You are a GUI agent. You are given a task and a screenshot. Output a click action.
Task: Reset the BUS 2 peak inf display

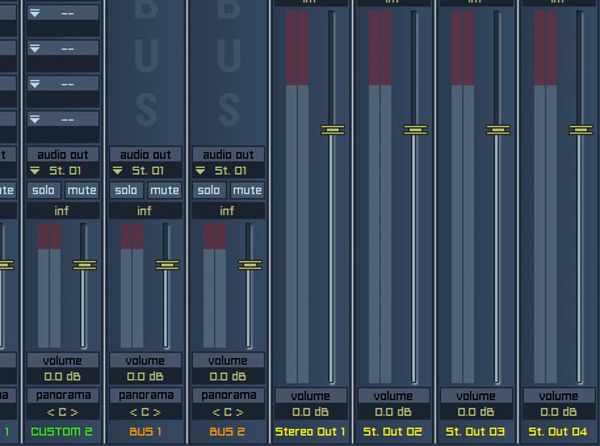228,211
